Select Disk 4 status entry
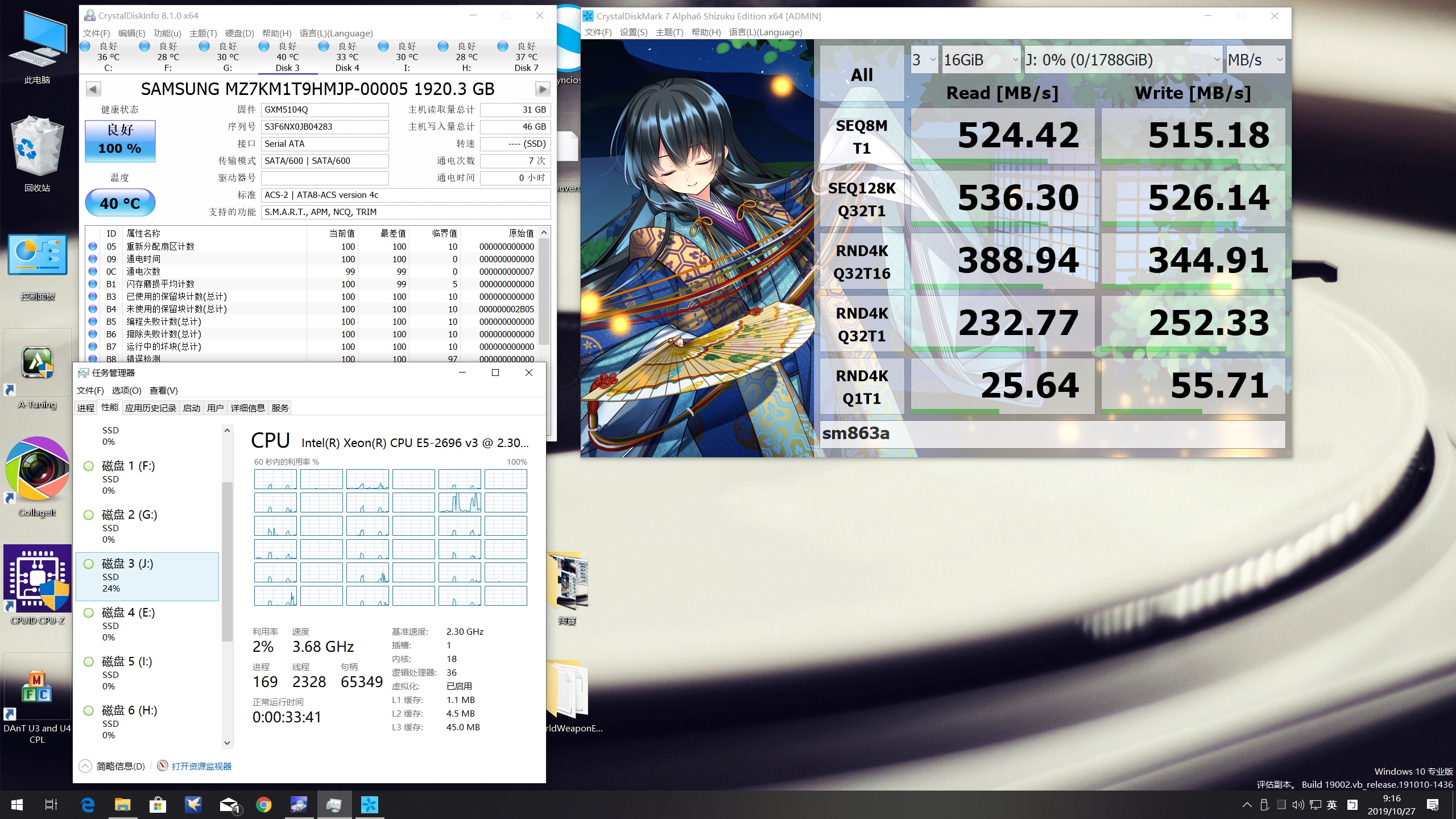 (347, 57)
